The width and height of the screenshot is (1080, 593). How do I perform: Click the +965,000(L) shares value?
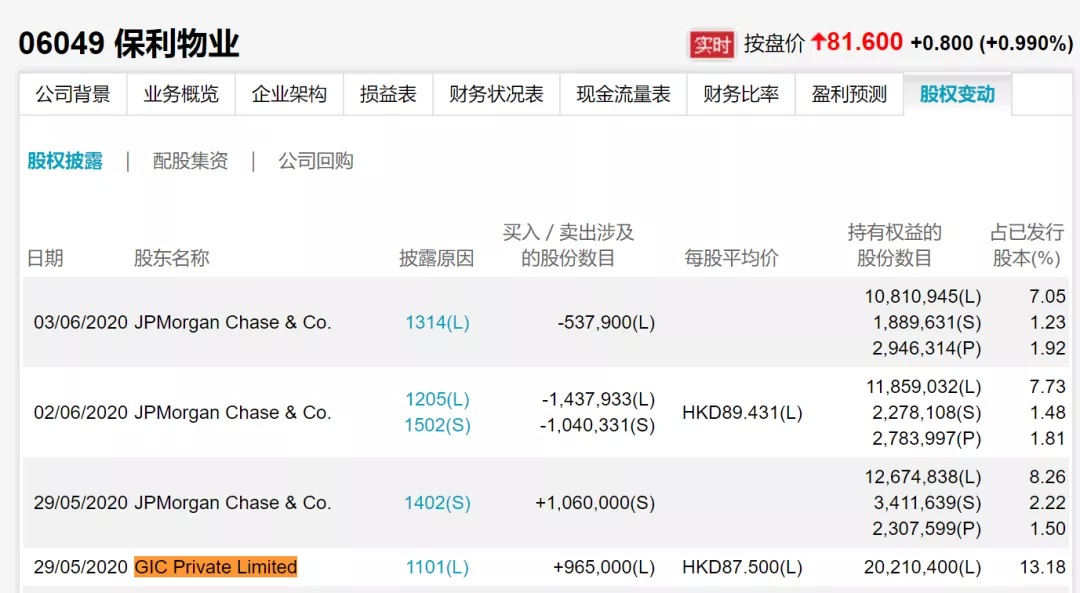click(x=604, y=567)
